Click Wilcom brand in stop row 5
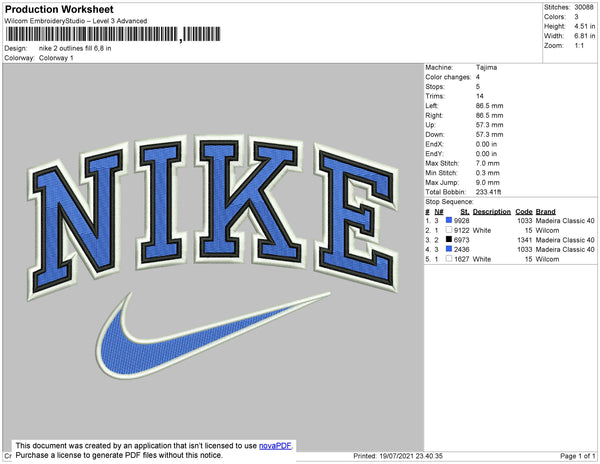Image resolution: width=600 pixels, height=464 pixels. pyautogui.click(x=547, y=259)
